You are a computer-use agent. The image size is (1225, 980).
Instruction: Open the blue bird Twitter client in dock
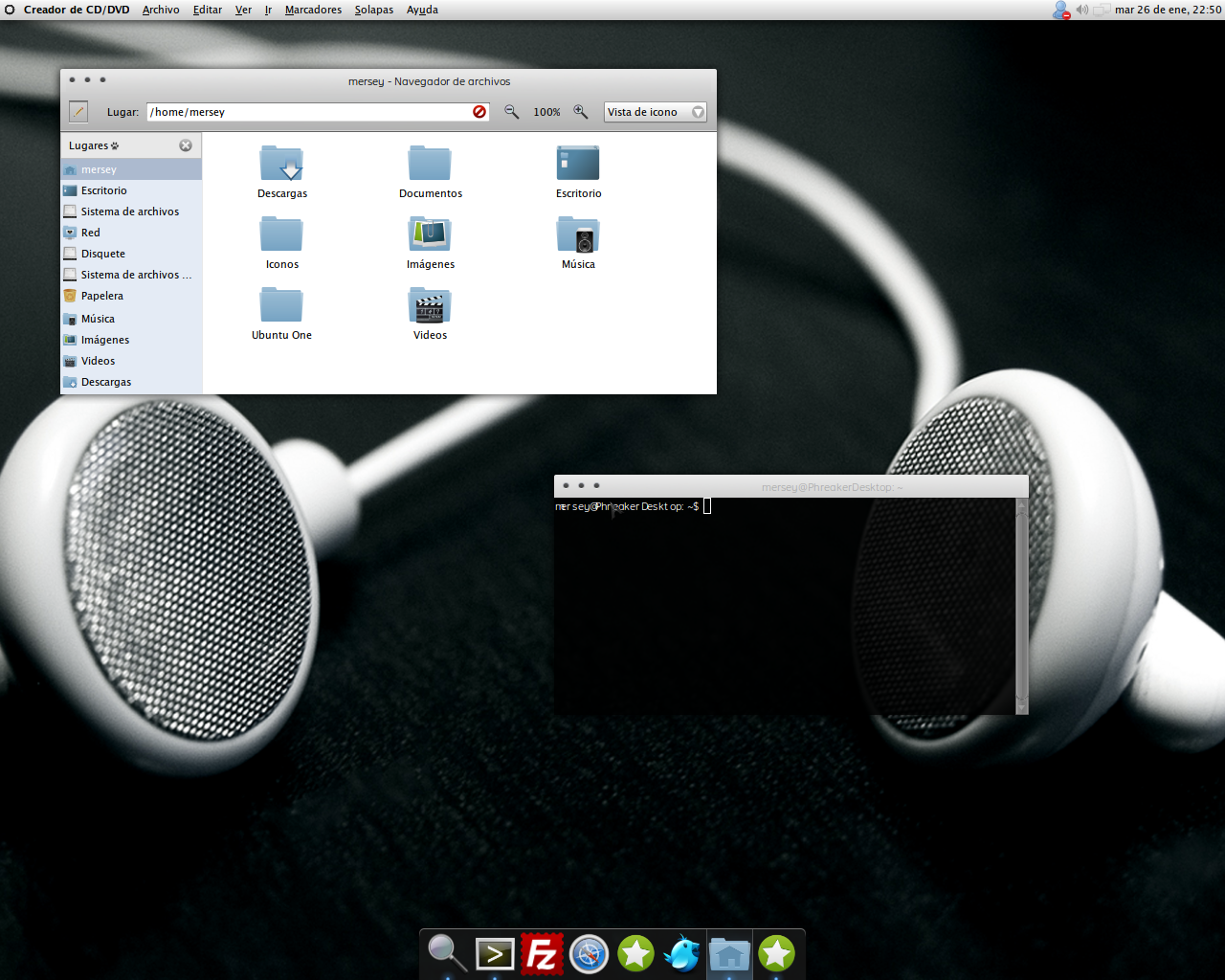click(x=682, y=954)
